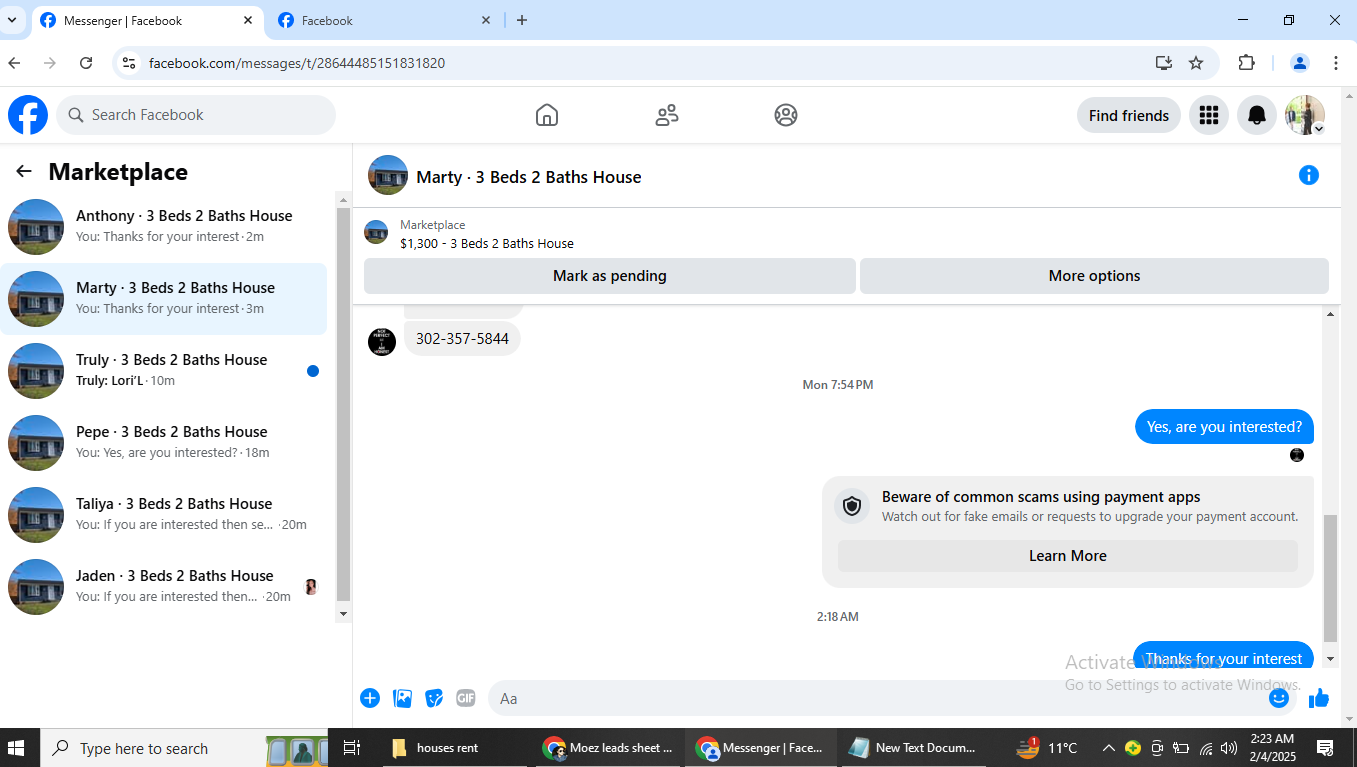
Task: Click the conversation list scrollbar
Action: (344, 403)
